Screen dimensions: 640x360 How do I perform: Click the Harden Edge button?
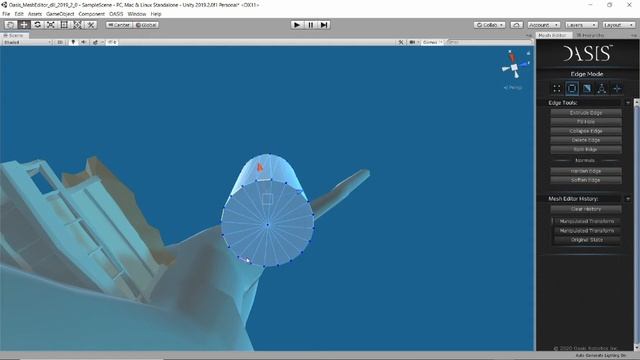586,171
